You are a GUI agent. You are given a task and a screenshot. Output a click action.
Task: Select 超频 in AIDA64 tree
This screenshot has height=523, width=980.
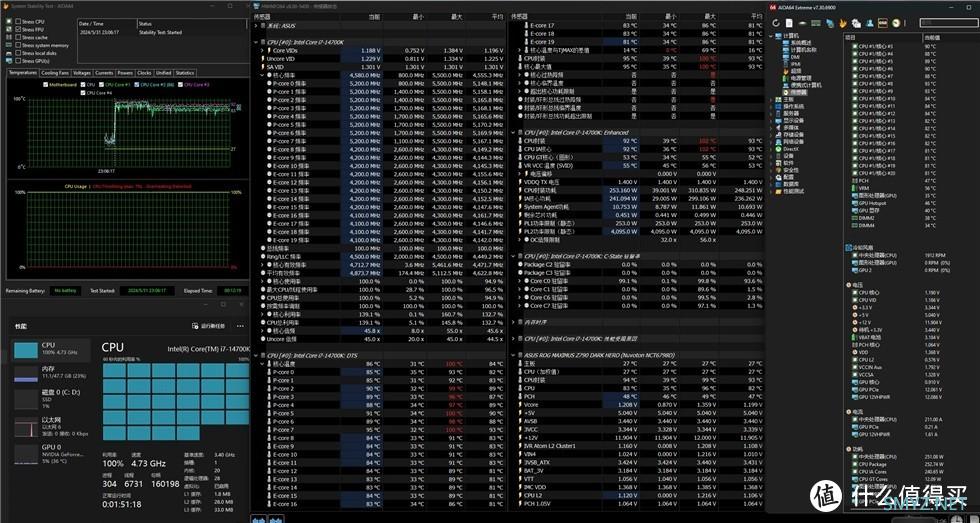point(796,71)
